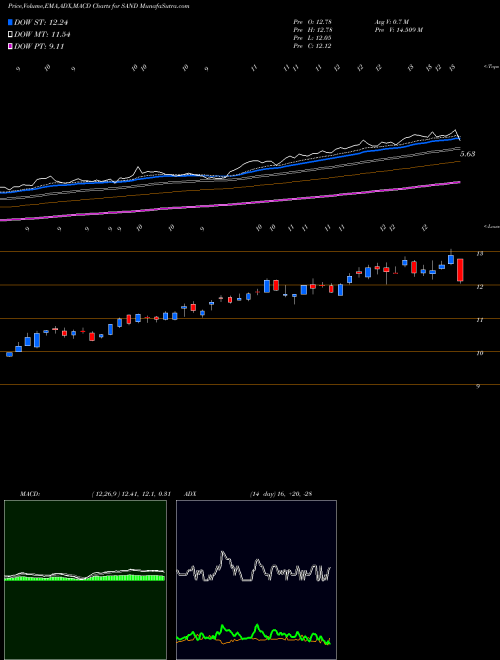The height and width of the screenshot is (660, 500).
Task: Click the 10 price axis label
Action: (479, 353)
